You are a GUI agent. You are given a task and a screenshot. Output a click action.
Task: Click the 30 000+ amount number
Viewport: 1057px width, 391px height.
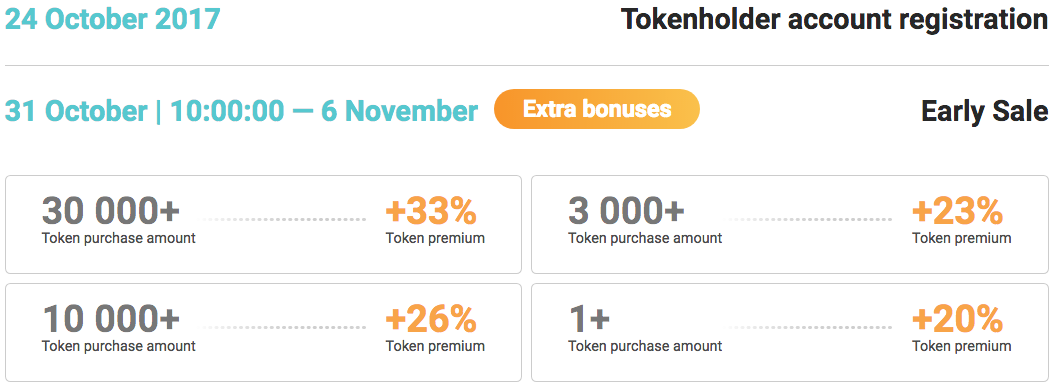click(x=111, y=211)
